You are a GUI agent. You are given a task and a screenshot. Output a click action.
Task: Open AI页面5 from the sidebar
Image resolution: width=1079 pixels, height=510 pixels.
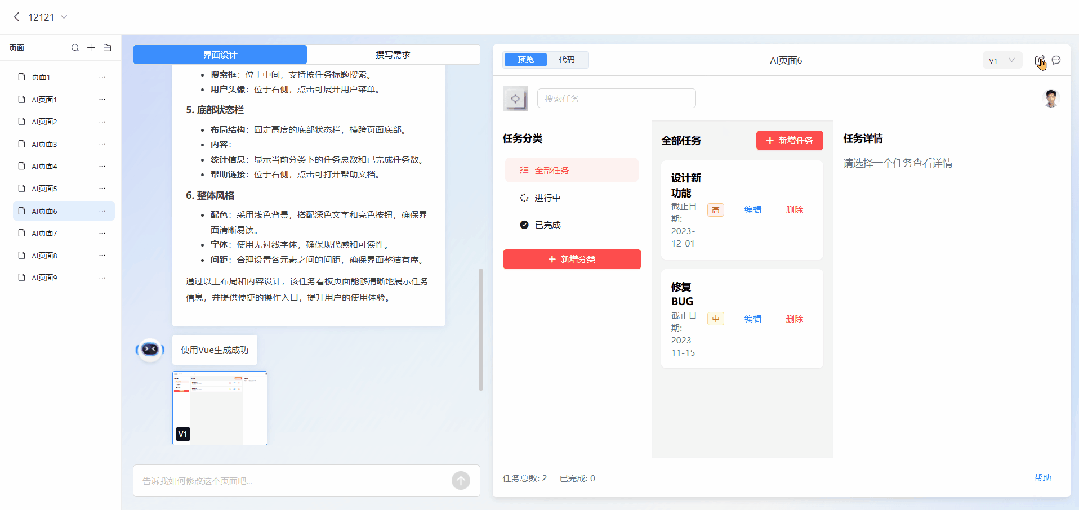pos(64,189)
